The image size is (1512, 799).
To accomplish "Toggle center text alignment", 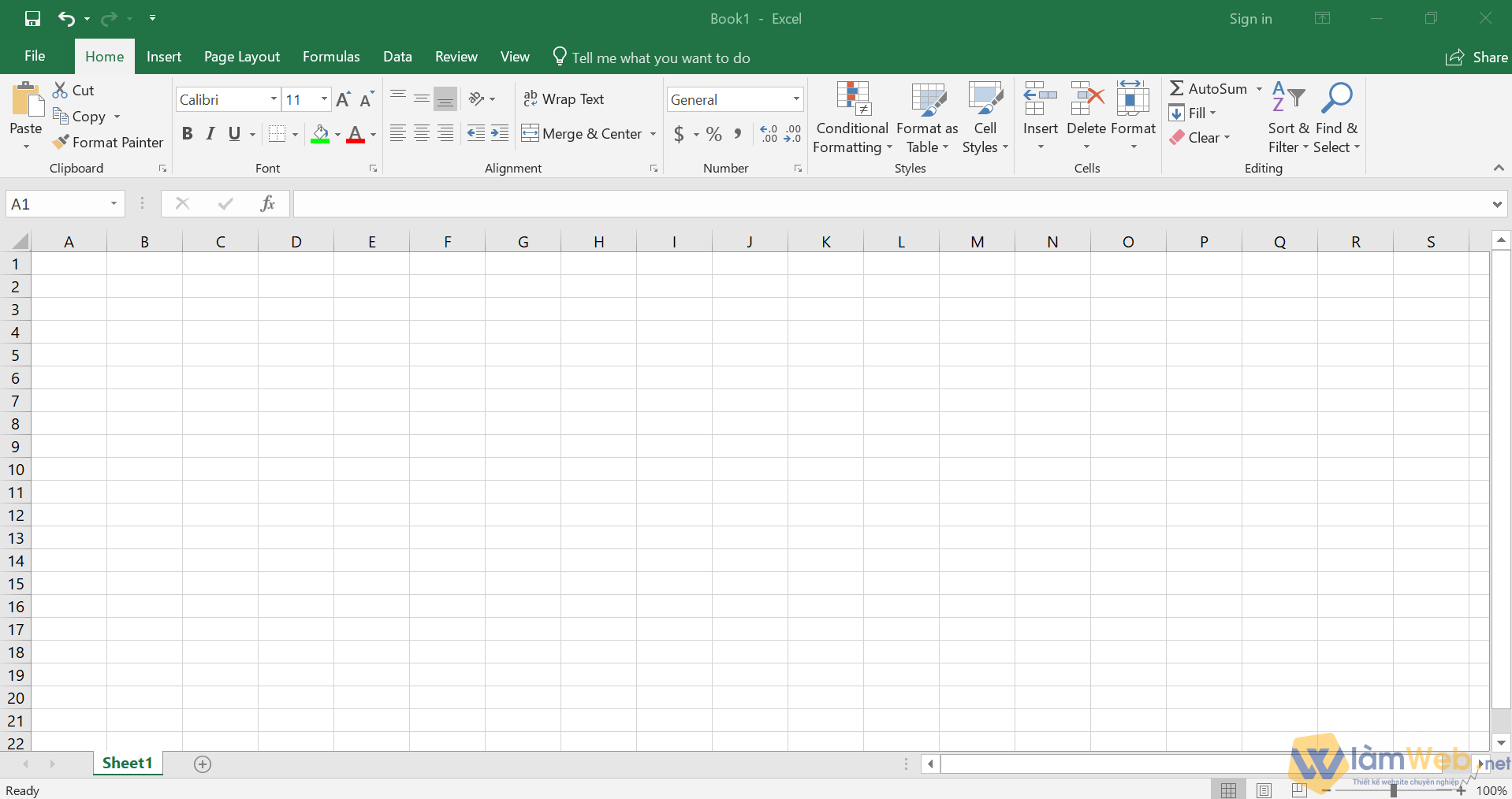I will [x=422, y=134].
